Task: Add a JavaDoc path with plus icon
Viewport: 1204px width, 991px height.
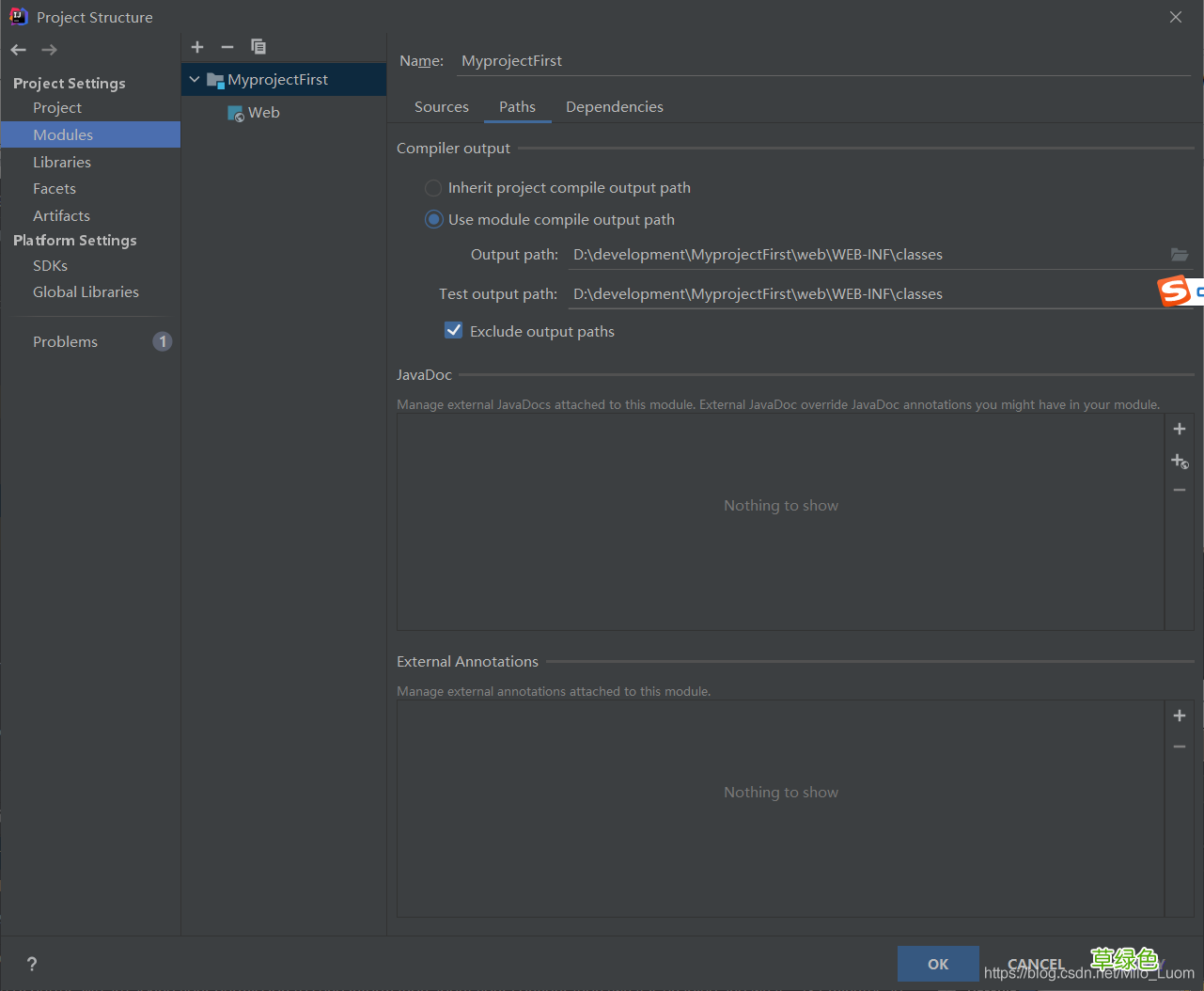Action: coord(1180,429)
